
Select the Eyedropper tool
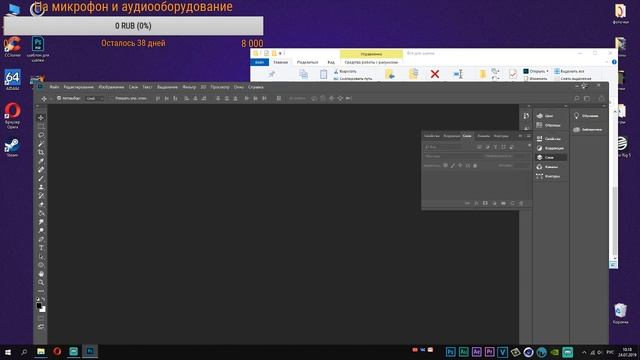pos(41,161)
